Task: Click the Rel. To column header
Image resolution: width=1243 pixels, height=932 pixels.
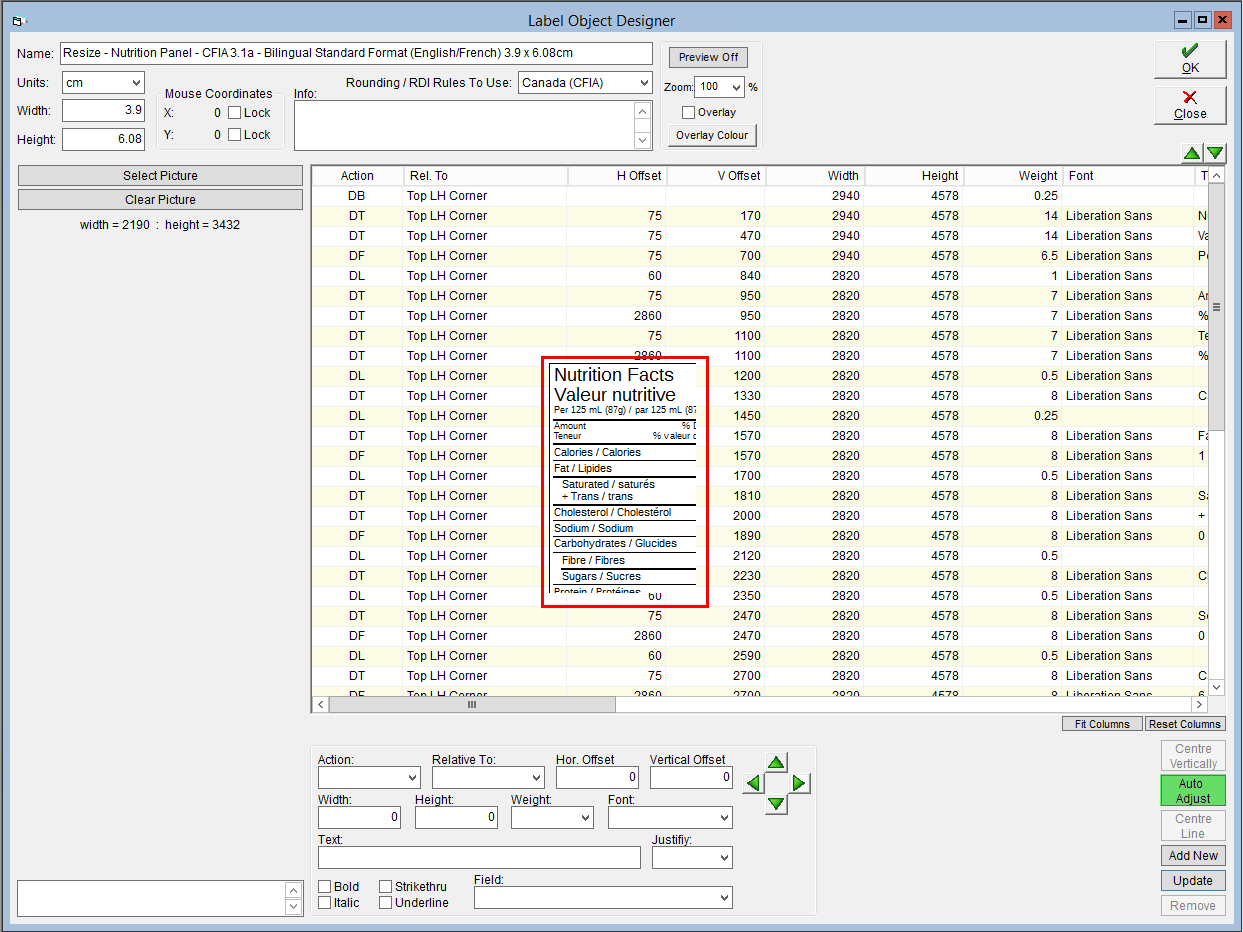Action: point(486,176)
